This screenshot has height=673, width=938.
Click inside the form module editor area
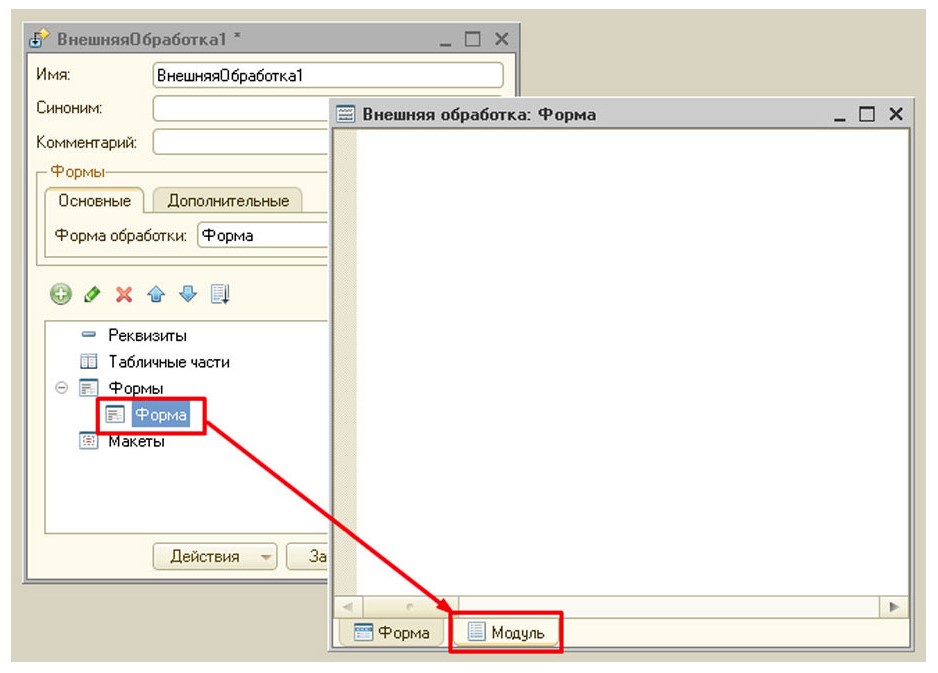coord(632,362)
